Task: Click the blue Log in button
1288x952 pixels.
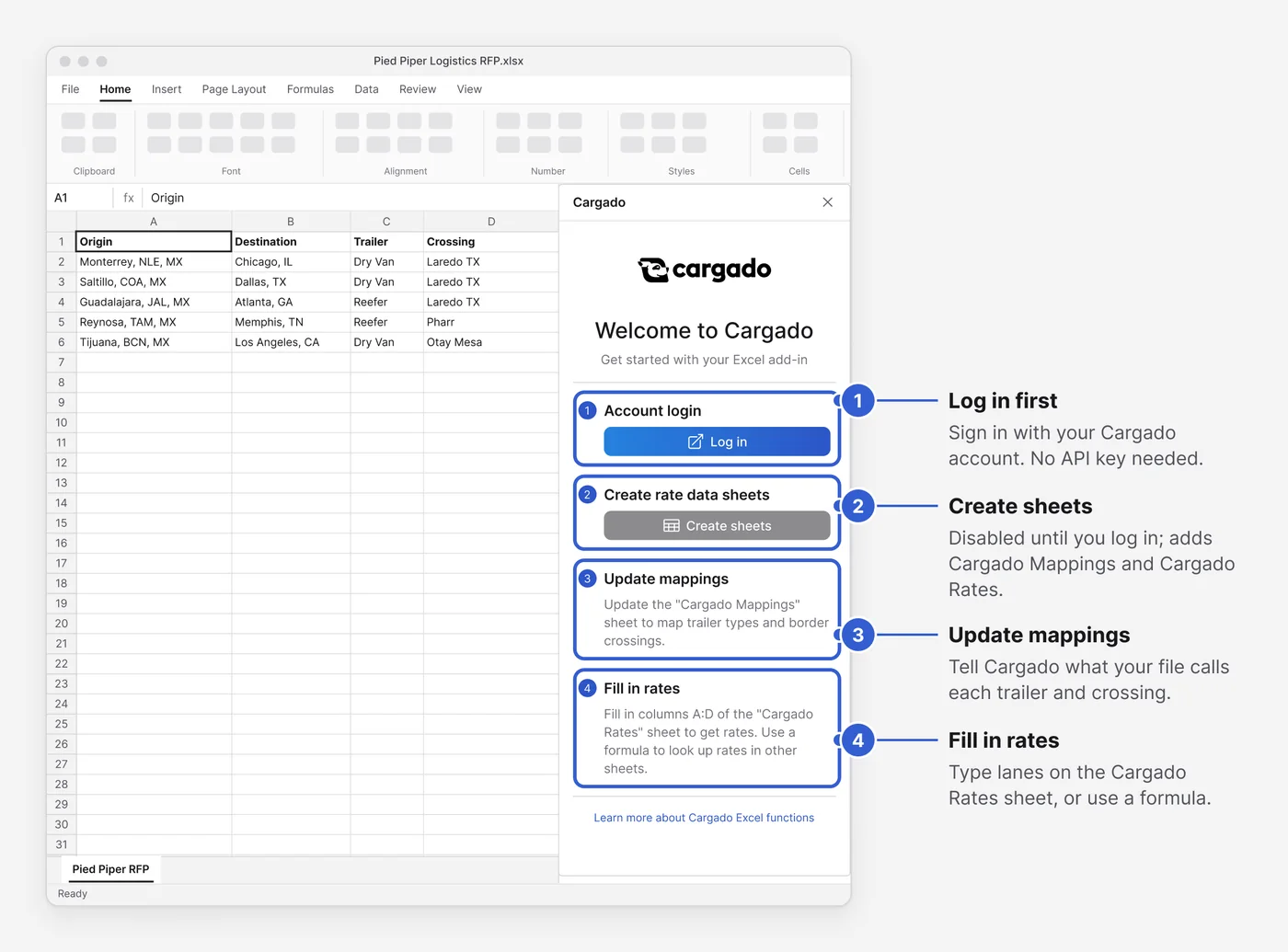Action: click(717, 442)
